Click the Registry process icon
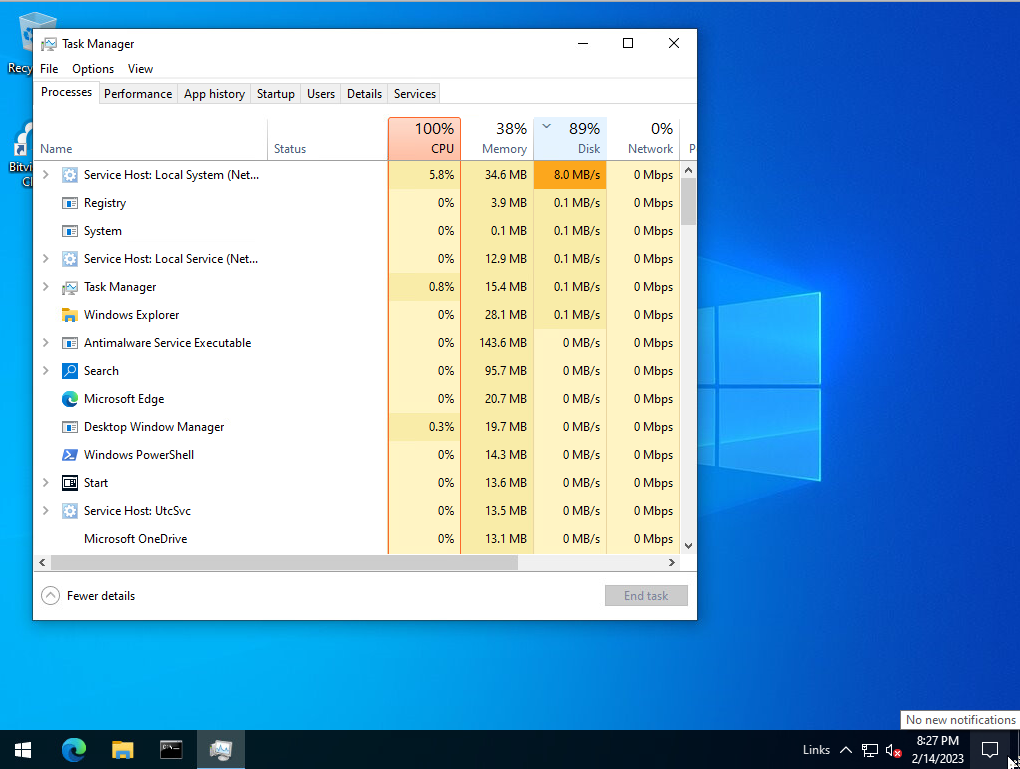Screen dimensions: 1020x769 tap(70, 203)
